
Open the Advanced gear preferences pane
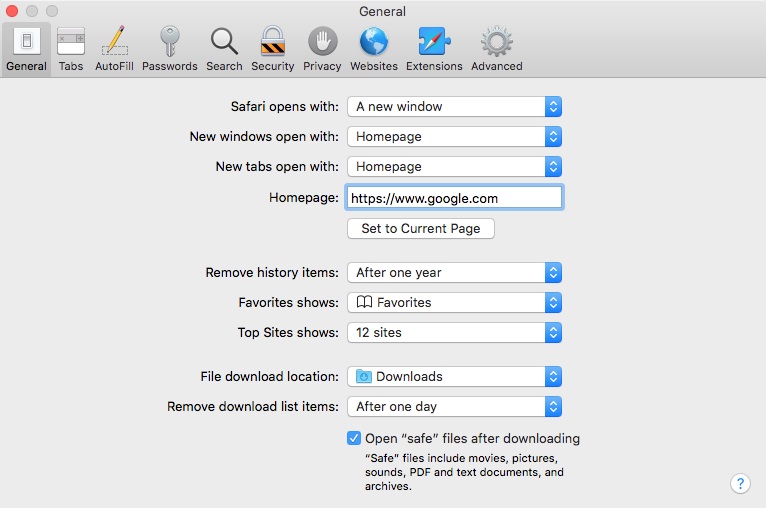pyautogui.click(x=496, y=49)
